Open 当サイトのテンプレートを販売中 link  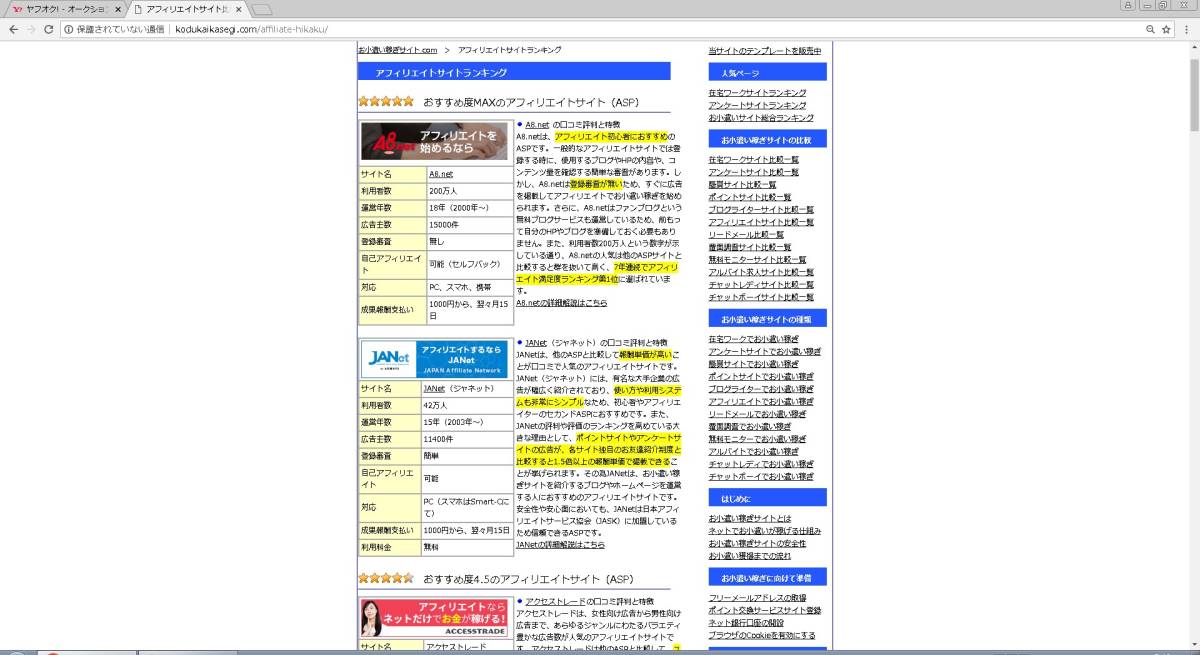coord(764,51)
